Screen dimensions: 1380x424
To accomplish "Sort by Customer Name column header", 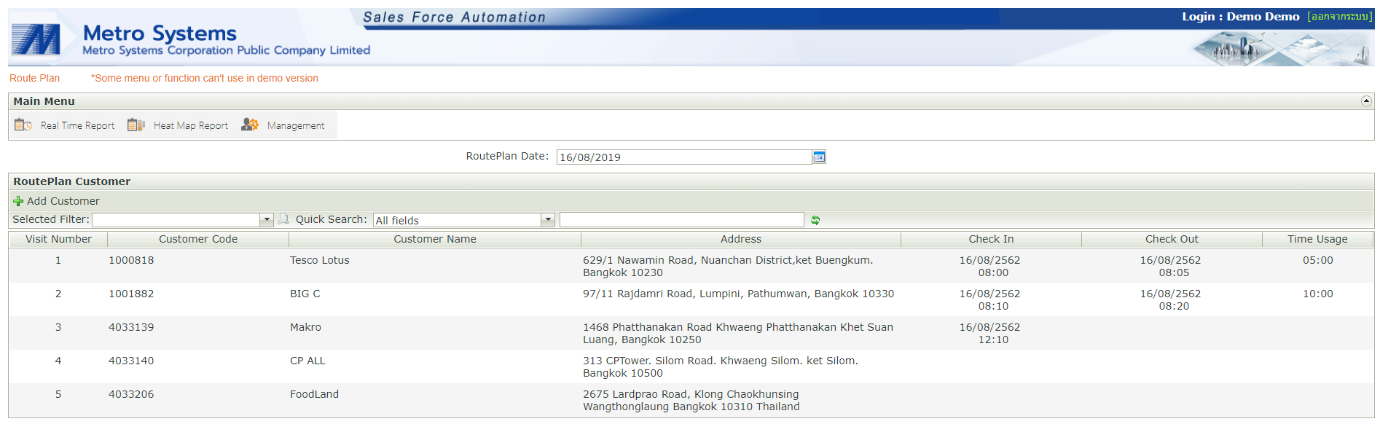I will (x=435, y=239).
